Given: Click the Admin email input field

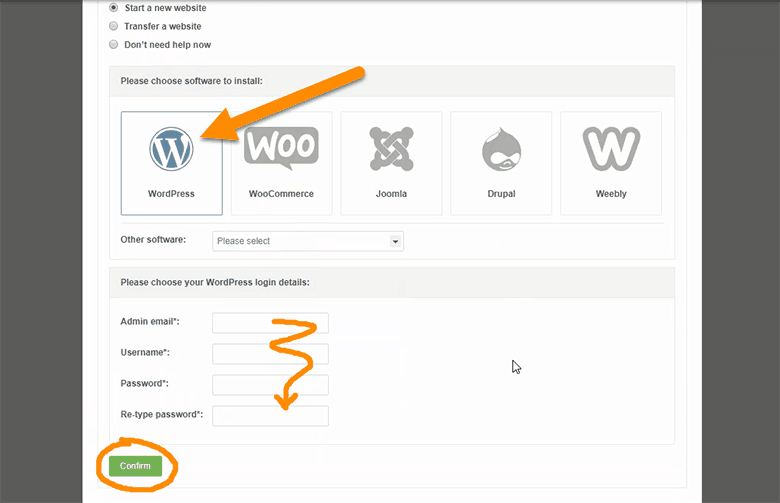Looking at the screenshot, I should [x=271, y=323].
